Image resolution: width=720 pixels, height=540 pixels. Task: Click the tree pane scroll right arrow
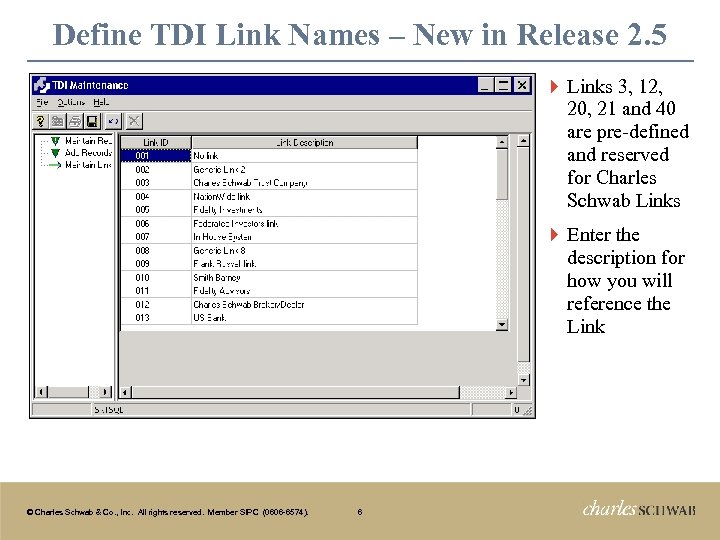(105, 392)
